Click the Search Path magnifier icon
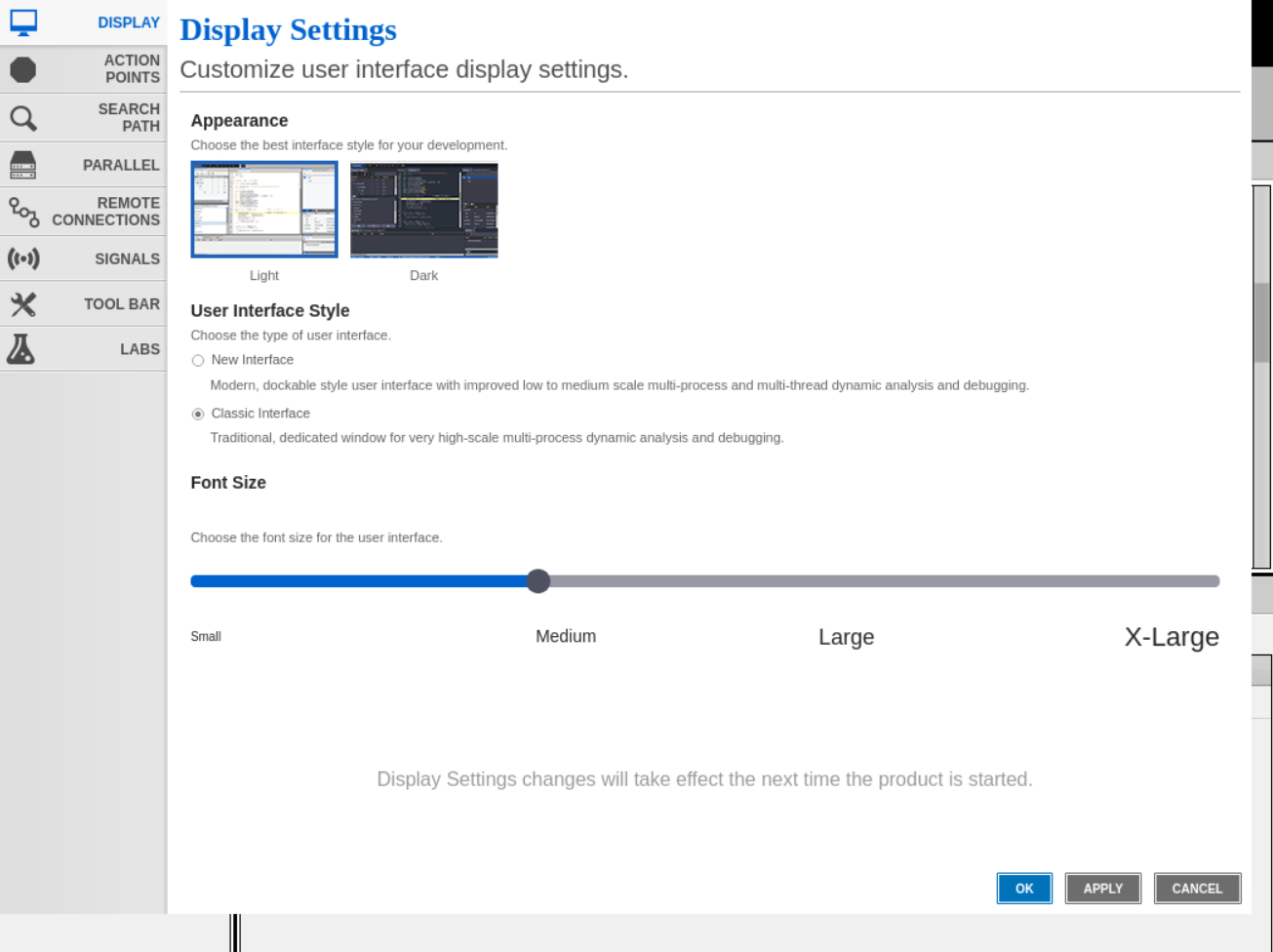Viewport: 1273px width, 952px height. (23, 118)
